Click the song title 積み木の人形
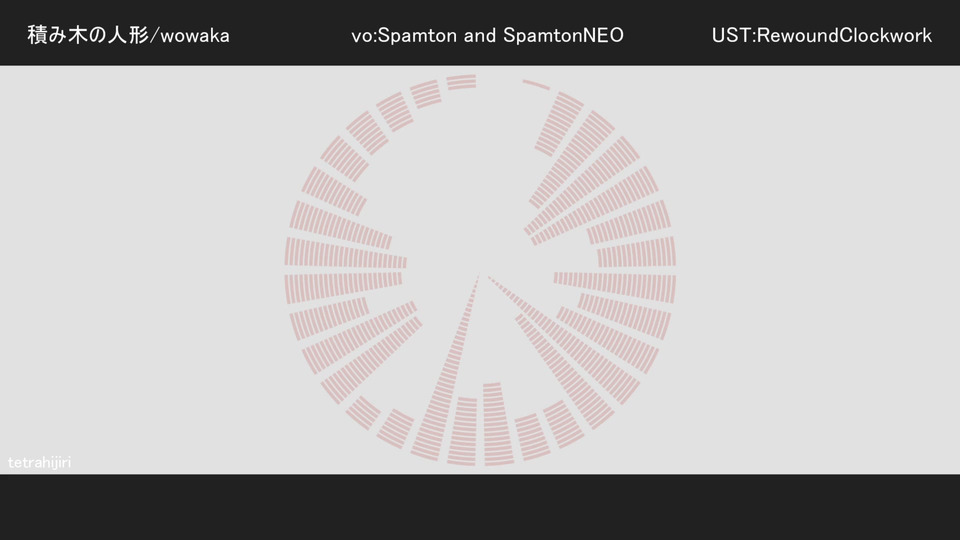The height and width of the screenshot is (540, 960). (88, 35)
